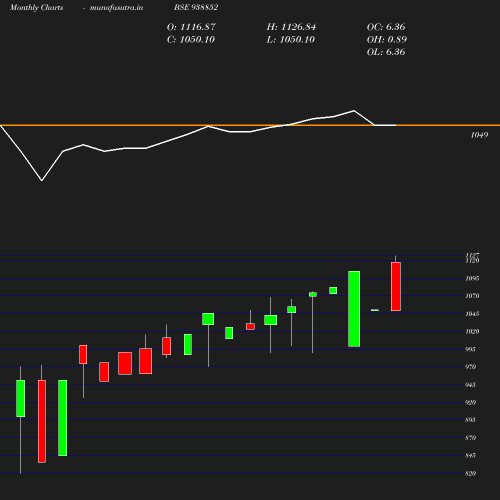
Task: Select the 1020 price axis label
Action: point(472,332)
